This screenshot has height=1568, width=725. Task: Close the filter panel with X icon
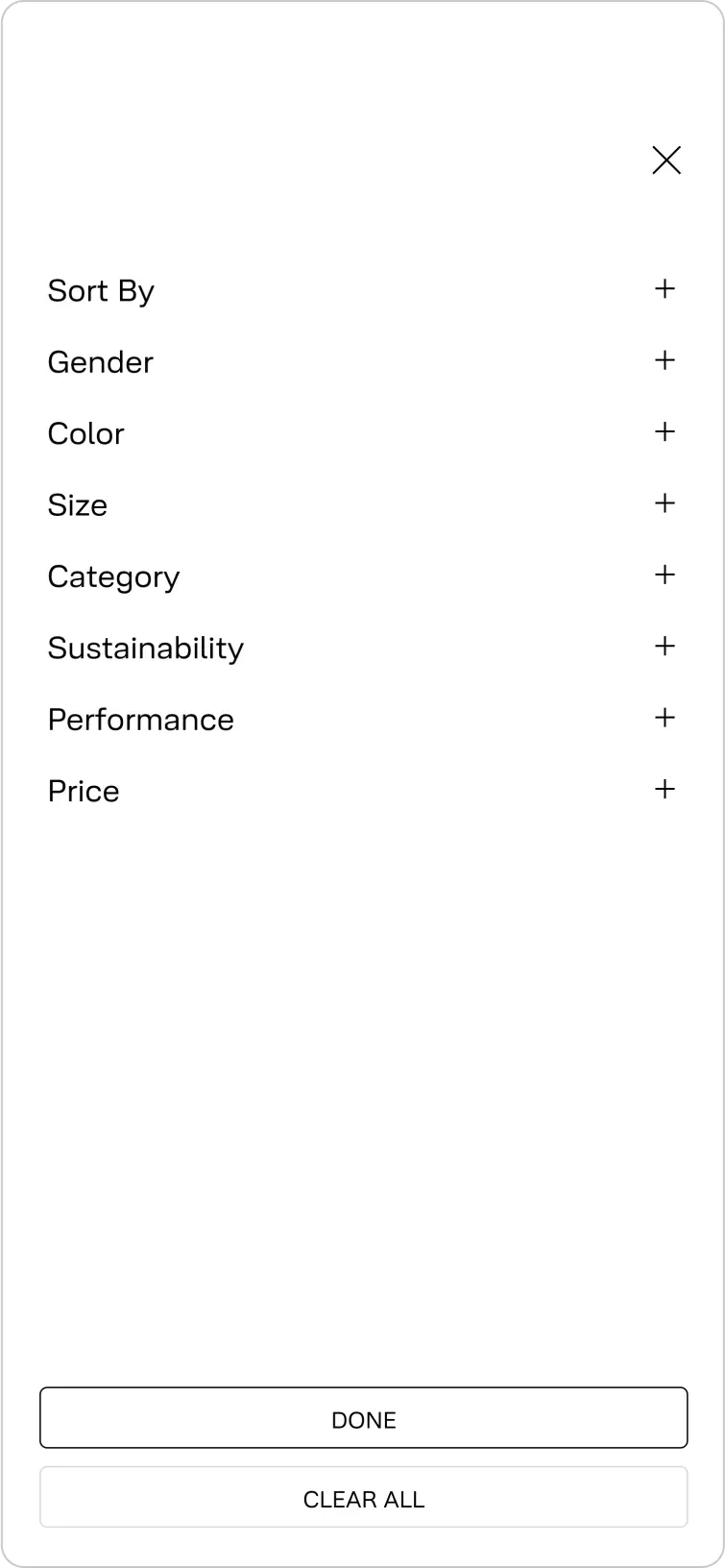click(x=666, y=160)
